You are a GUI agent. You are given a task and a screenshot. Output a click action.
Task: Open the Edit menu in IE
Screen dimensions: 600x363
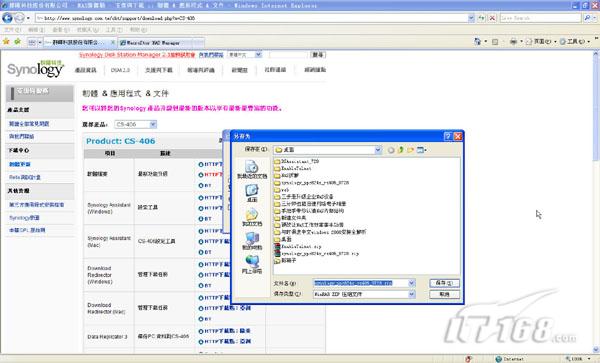36,30
